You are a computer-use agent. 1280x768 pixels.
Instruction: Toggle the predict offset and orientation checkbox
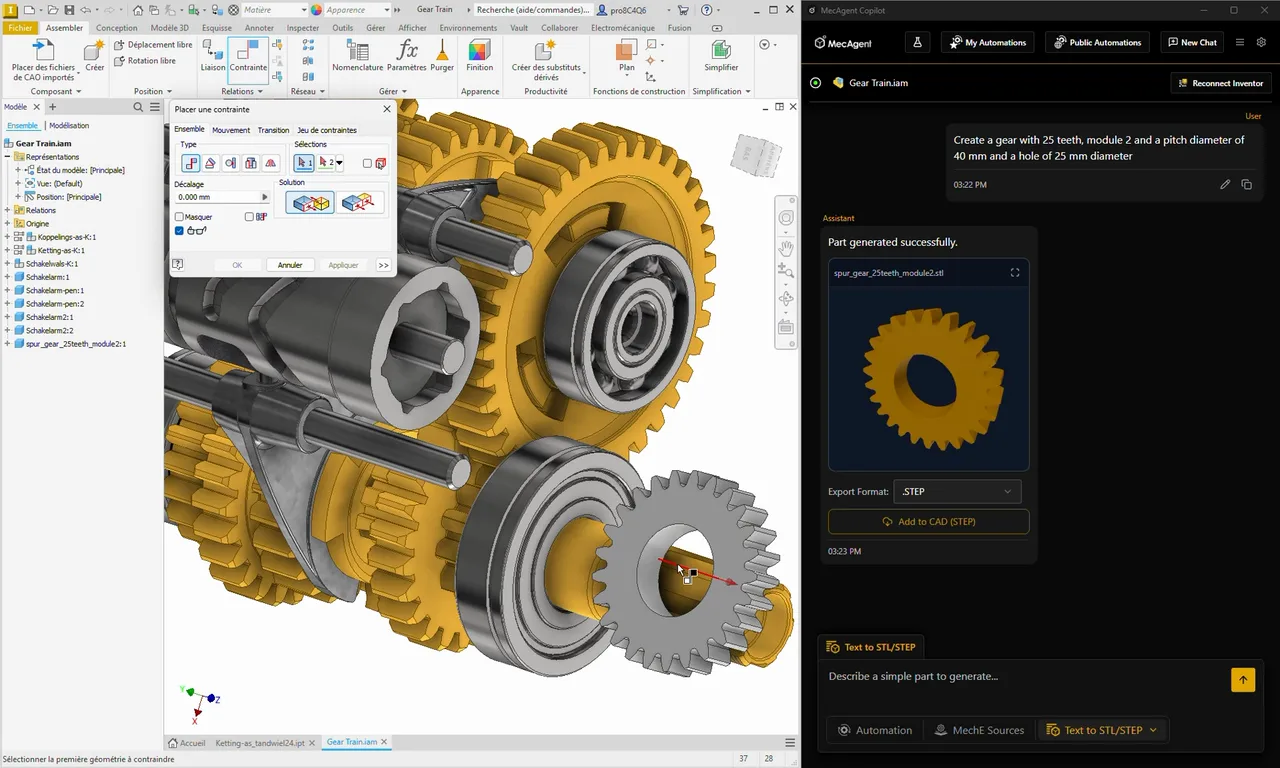coord(249,217)
